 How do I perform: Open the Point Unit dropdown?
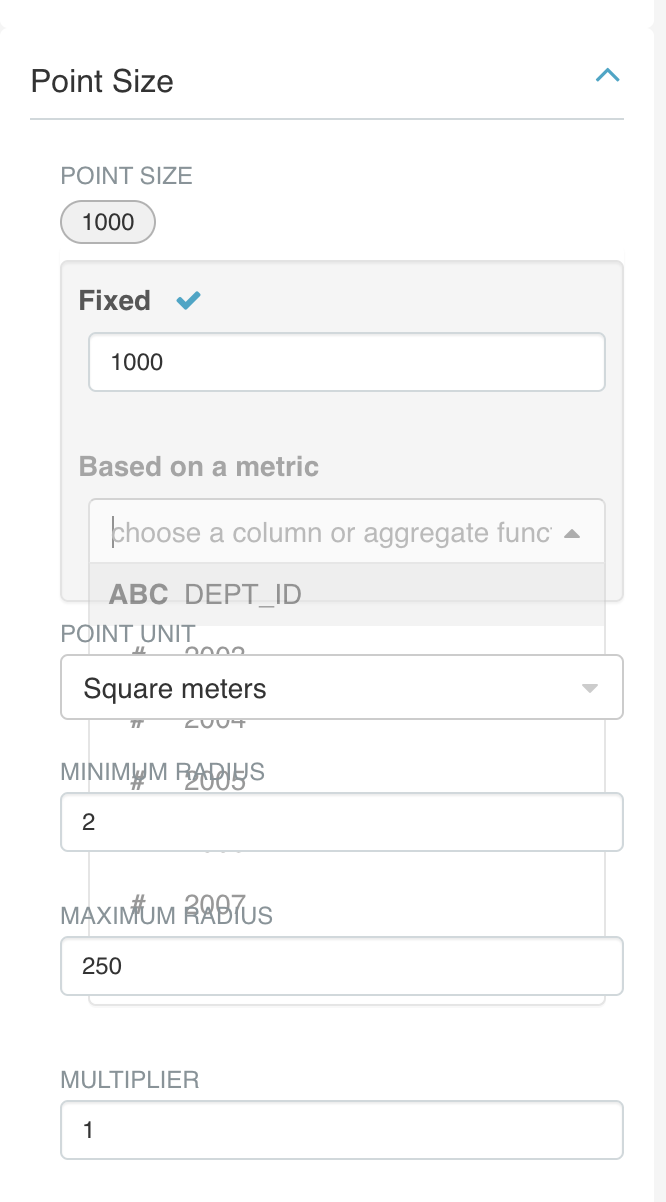pyautogui.click(x=342, y=687)
